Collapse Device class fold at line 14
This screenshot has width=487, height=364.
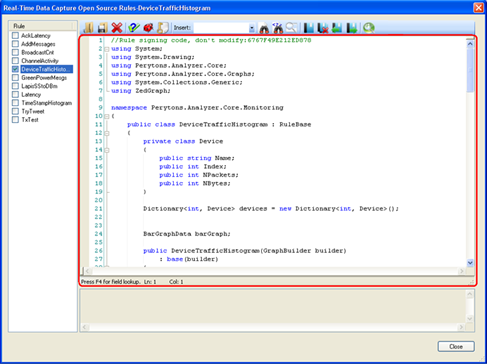[107, 150]
